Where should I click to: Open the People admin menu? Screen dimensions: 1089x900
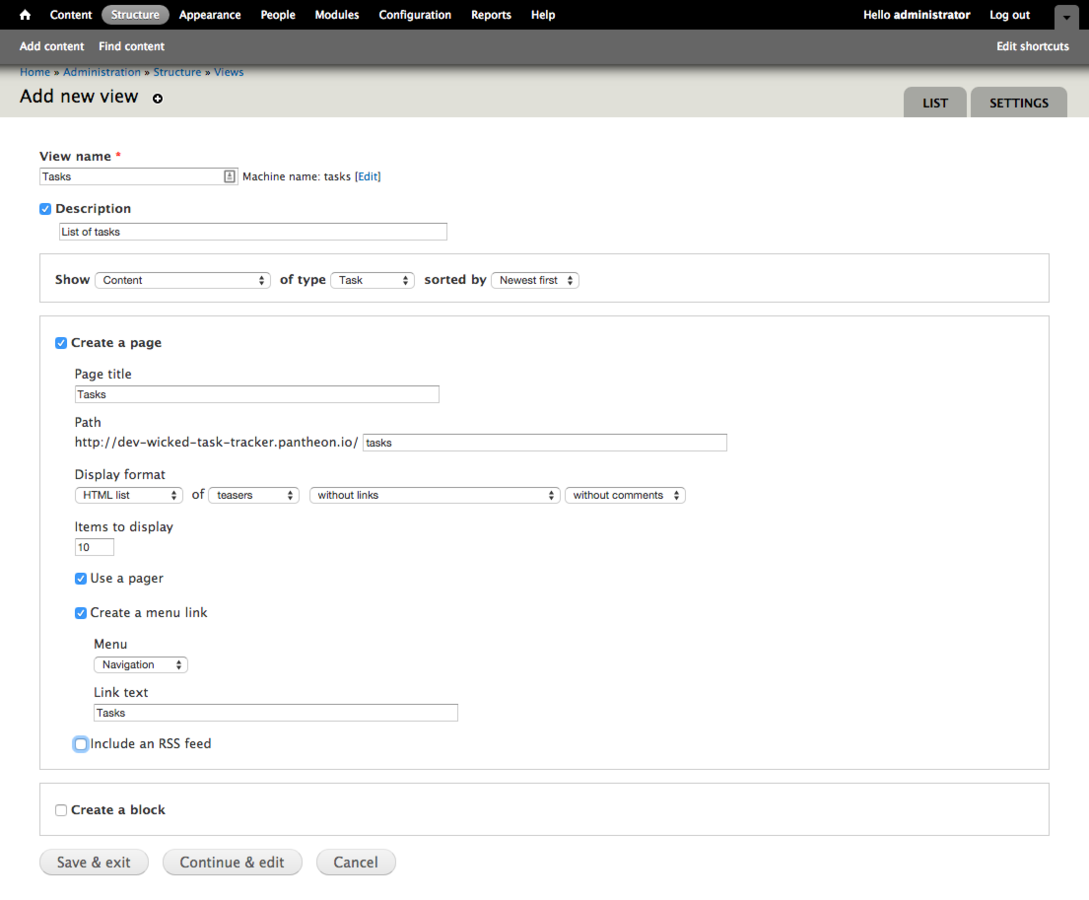tap(278, 15)
